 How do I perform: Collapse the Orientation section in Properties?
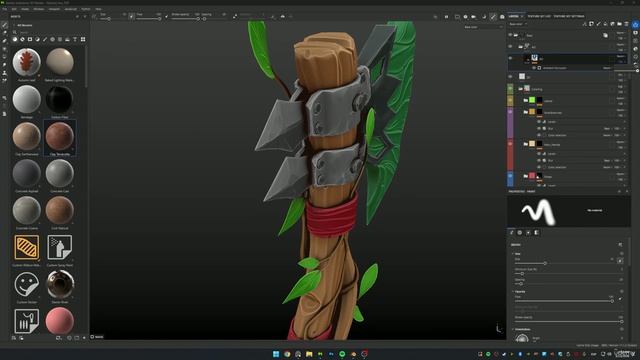click(513, 329)
